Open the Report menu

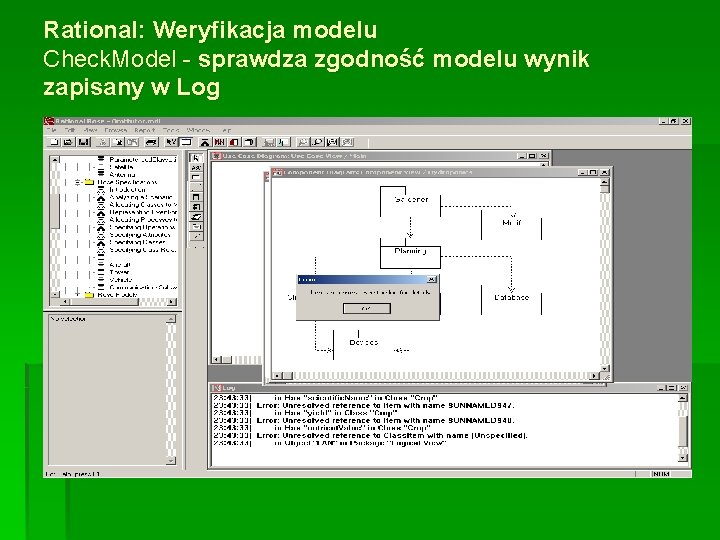pyautogui.click(x=145, y=130)
